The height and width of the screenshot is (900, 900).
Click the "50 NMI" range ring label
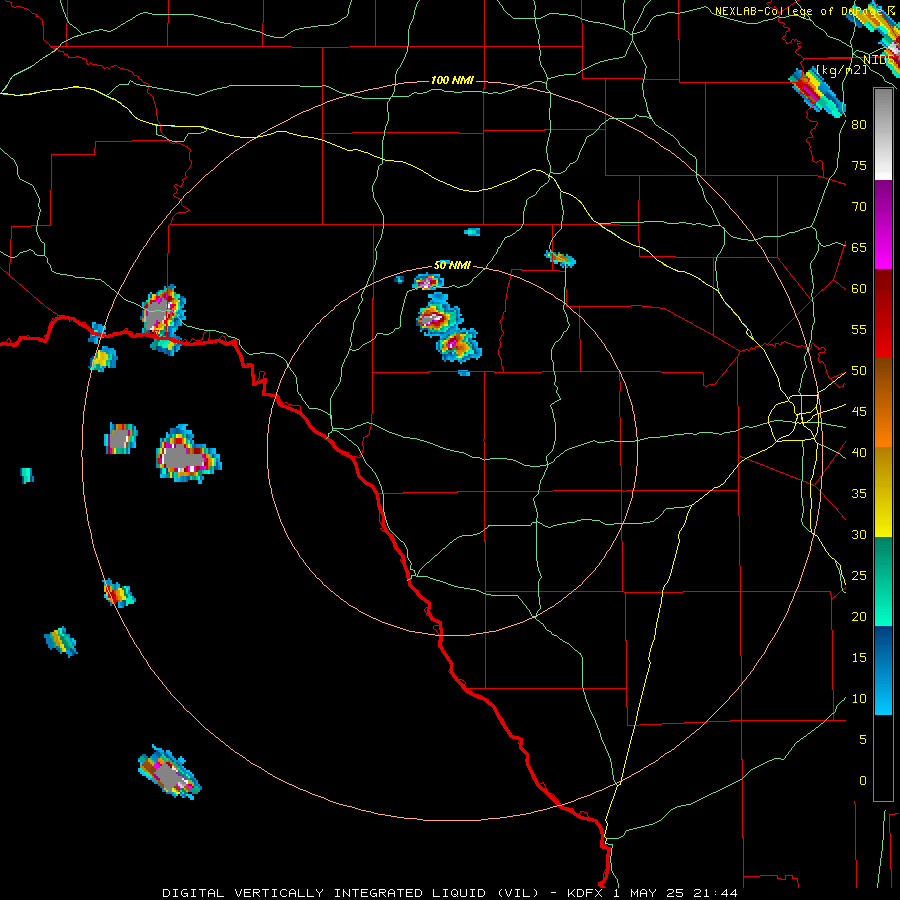452,265
